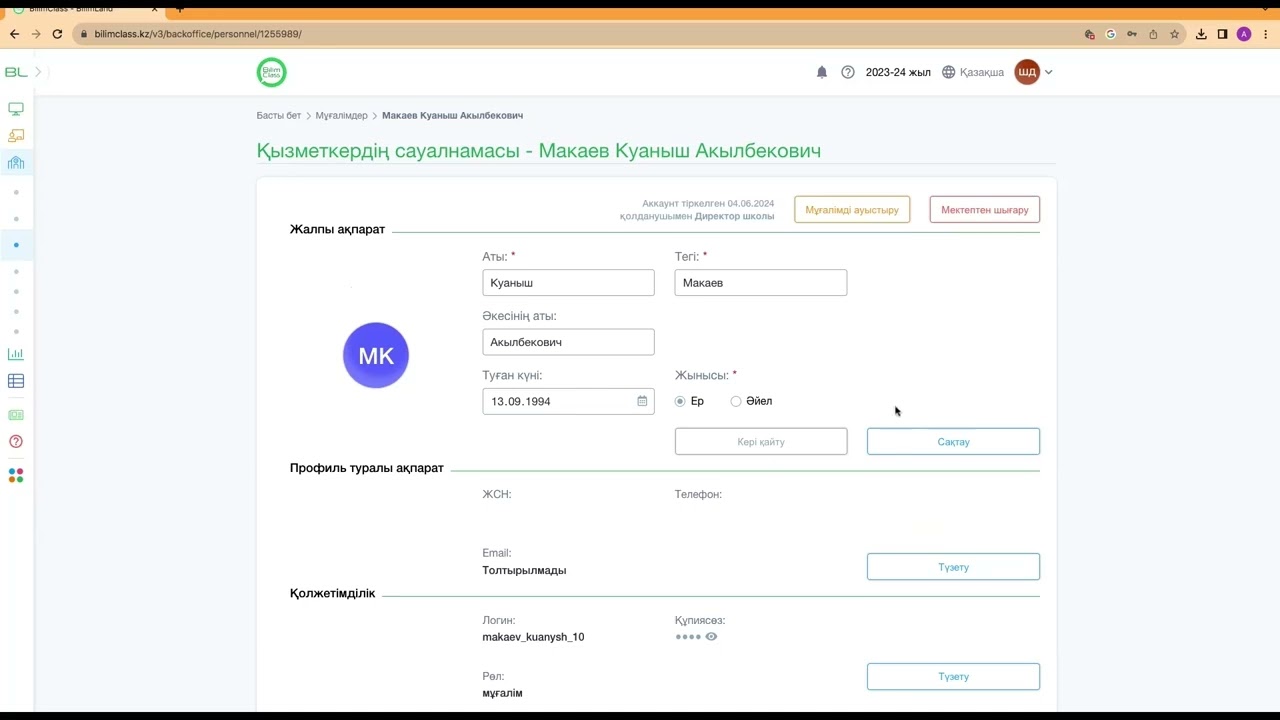
Task: Select the Әйел gender radio button
Action: click(x=736, y=401)
